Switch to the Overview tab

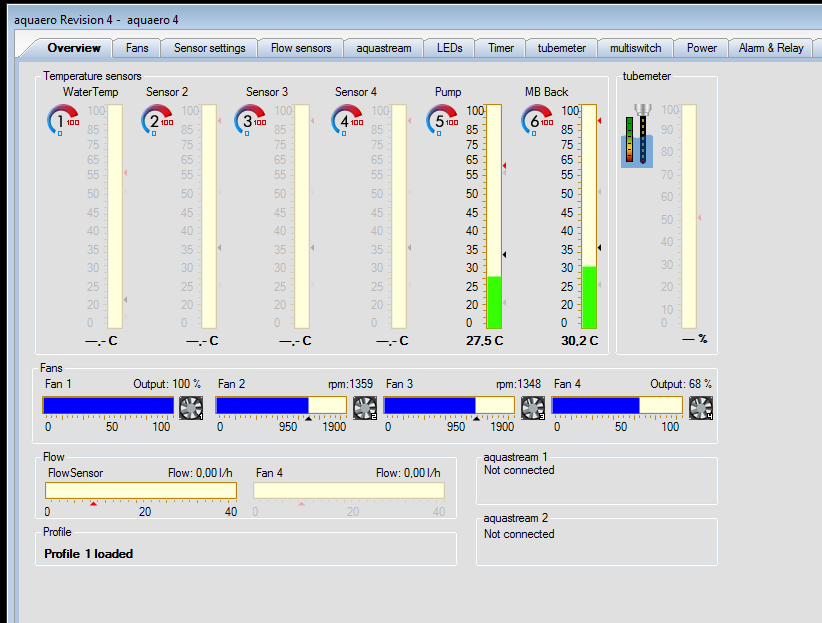coord(73,48)
